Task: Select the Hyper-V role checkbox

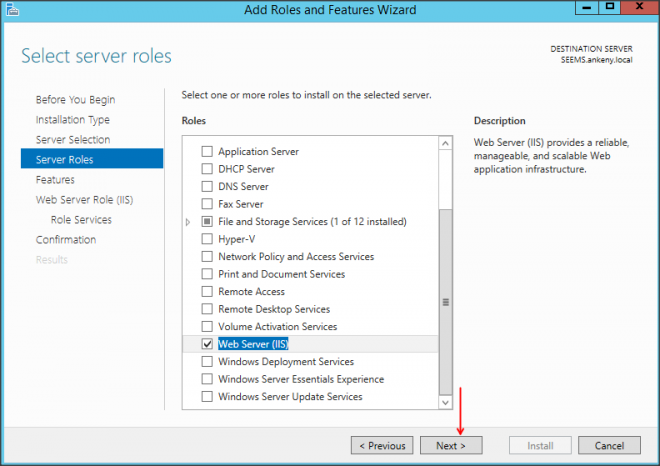Action: coord(208,239)
